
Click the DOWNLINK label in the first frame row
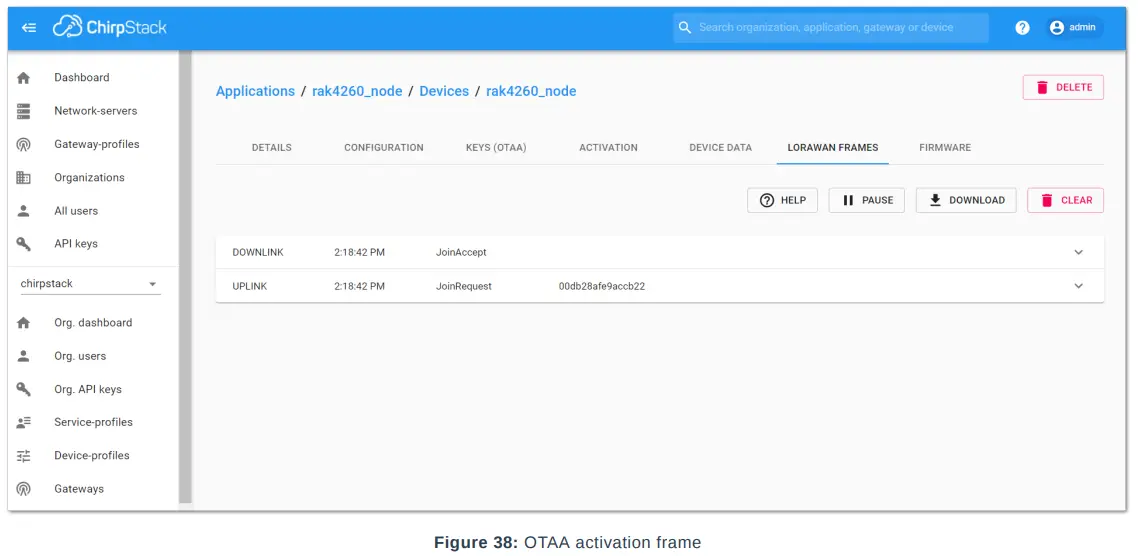(x=258, y=253)
